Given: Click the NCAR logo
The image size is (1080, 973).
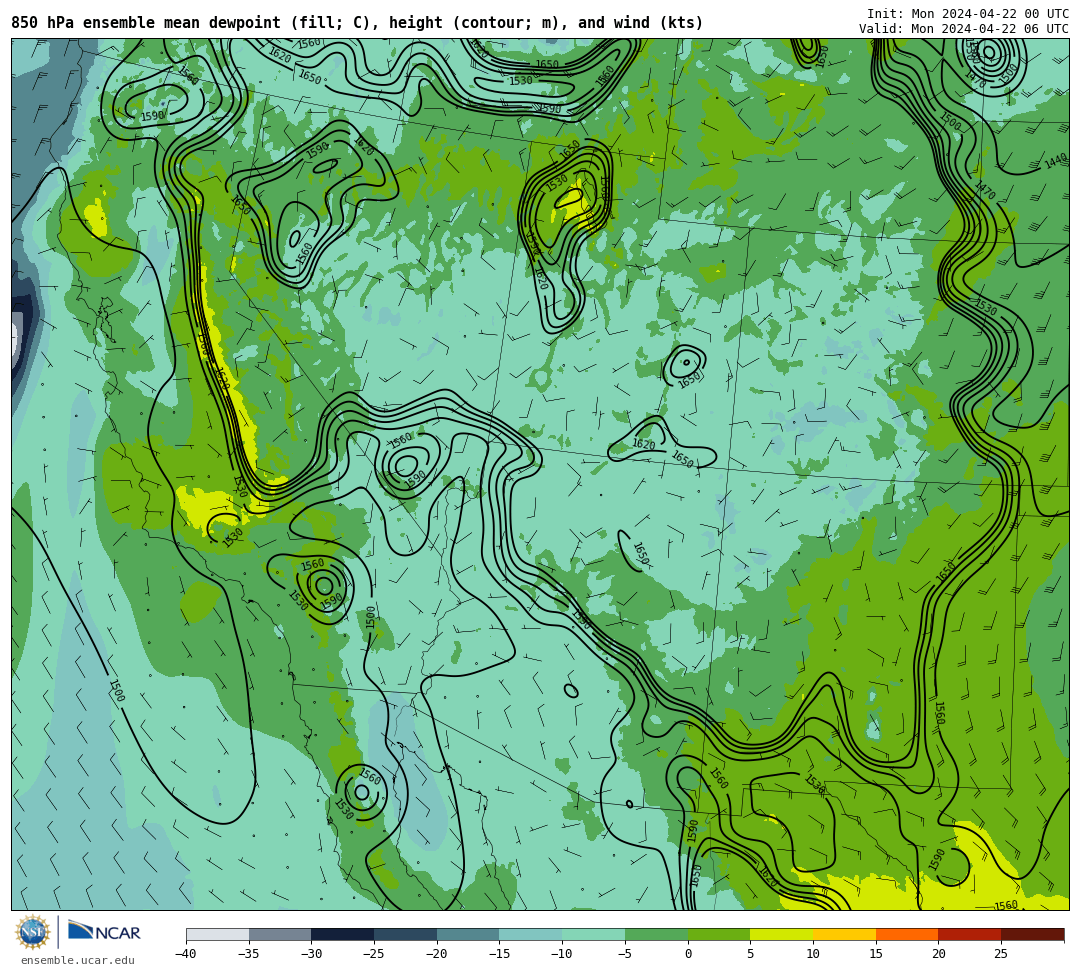Looking at the screenshot, I should point(104,932).
